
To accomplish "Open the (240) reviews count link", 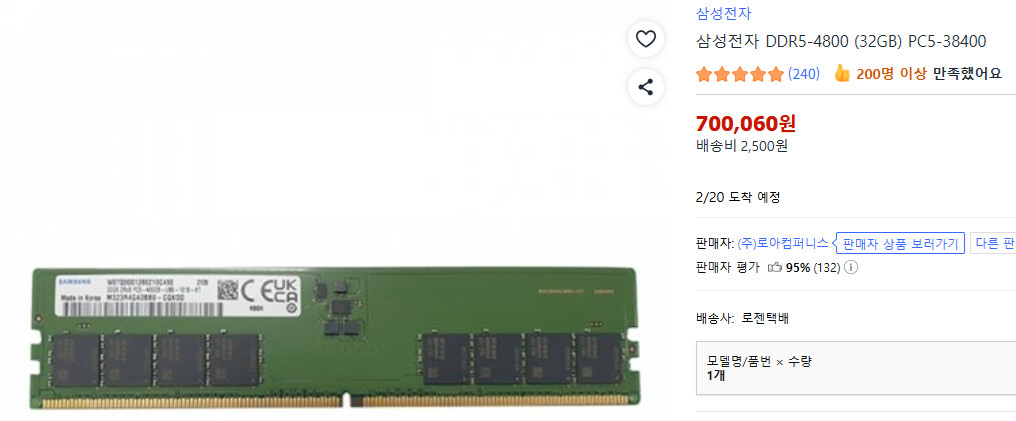I will coord(803,74).
